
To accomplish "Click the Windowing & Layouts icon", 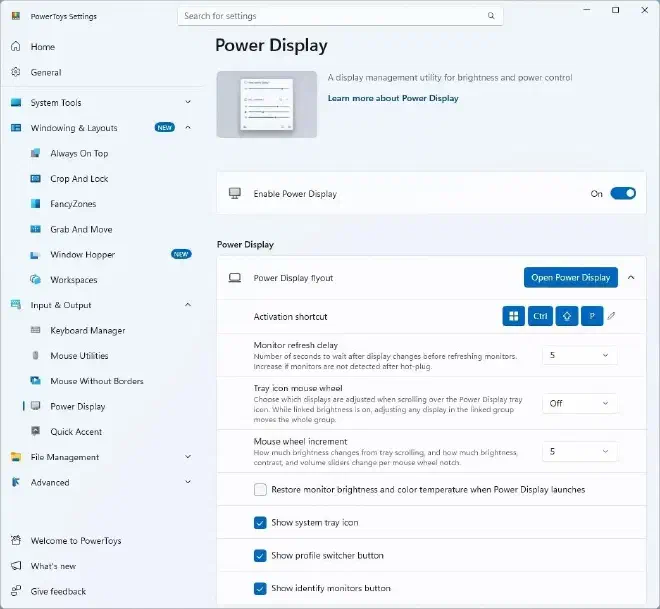I will pyautogui.click(x=16, y=128).
